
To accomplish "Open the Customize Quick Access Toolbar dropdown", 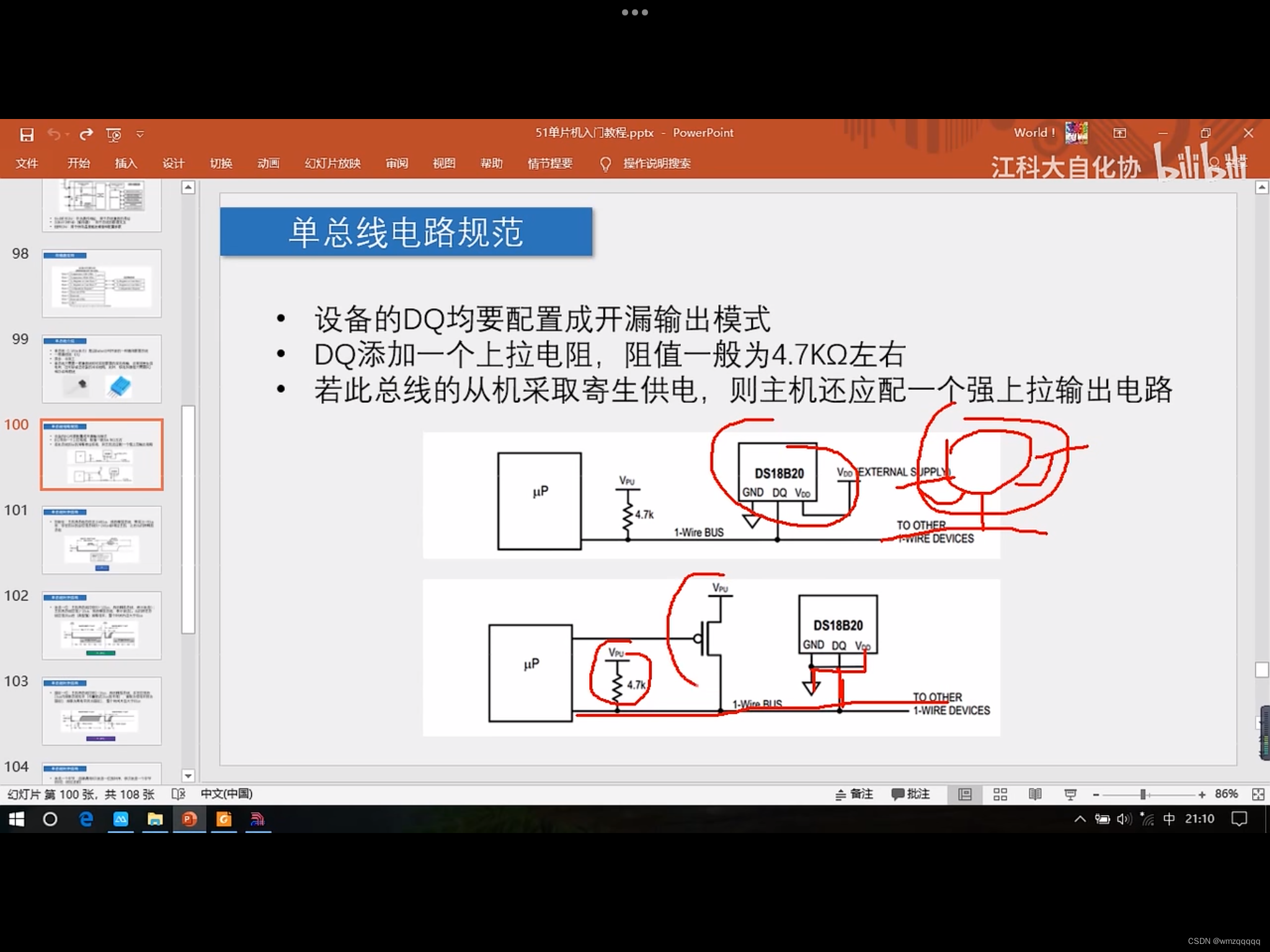I will 140,134.
